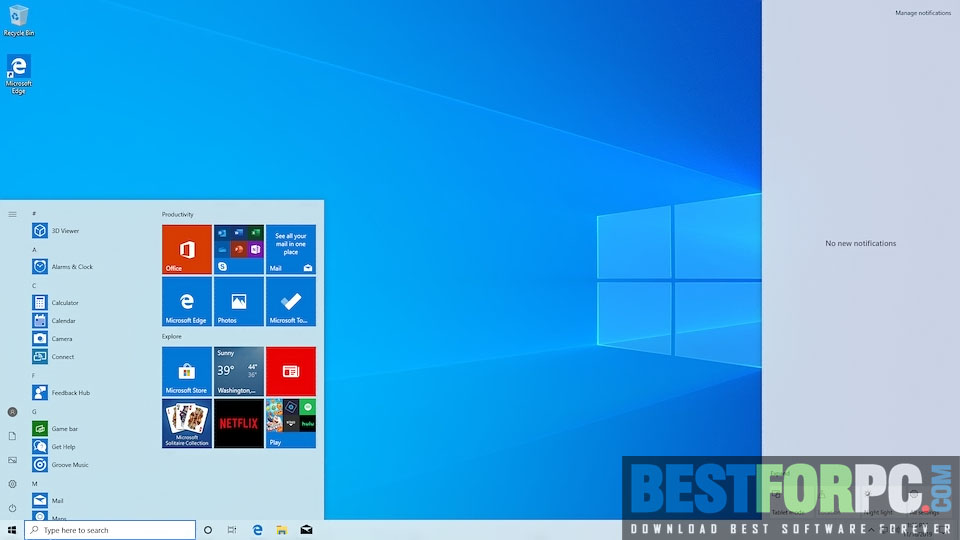
Task: Click the letter M header in app list
Action: pyautogui.click(x=35, y=484)
